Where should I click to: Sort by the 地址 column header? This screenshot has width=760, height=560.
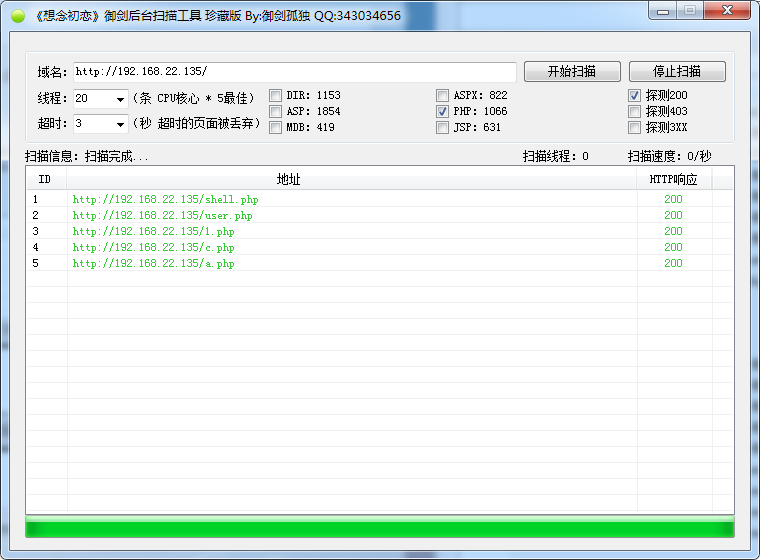point(351,179)
